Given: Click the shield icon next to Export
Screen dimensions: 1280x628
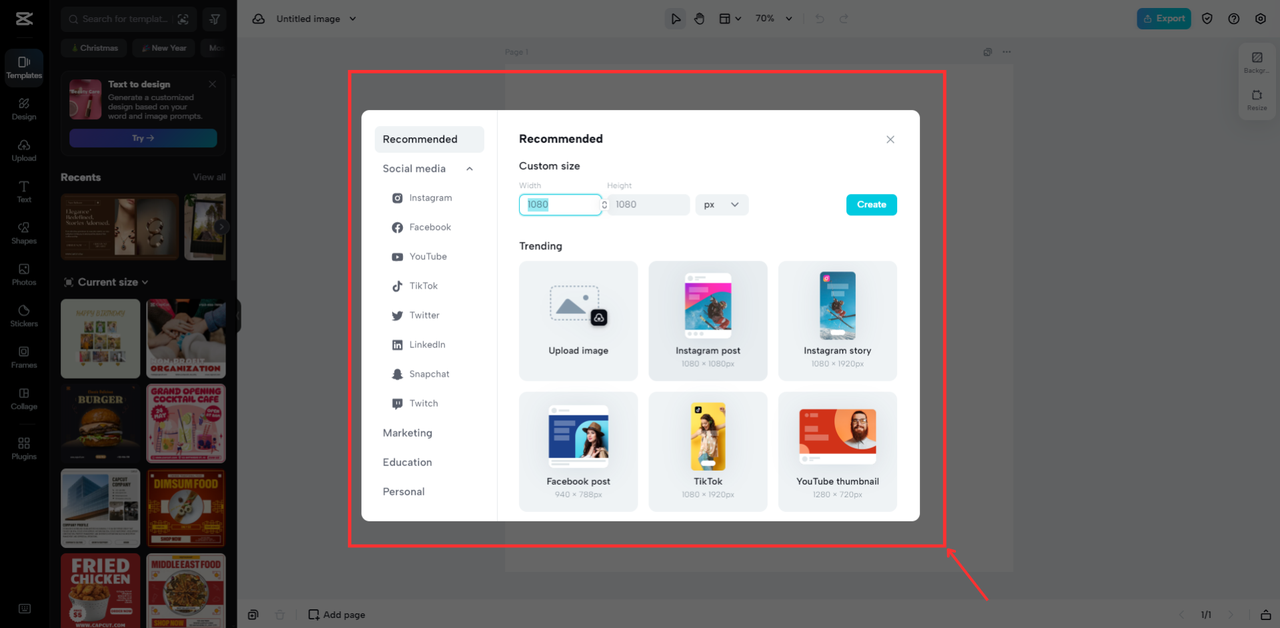Looking at the screenshot, I should (1207, 19).
